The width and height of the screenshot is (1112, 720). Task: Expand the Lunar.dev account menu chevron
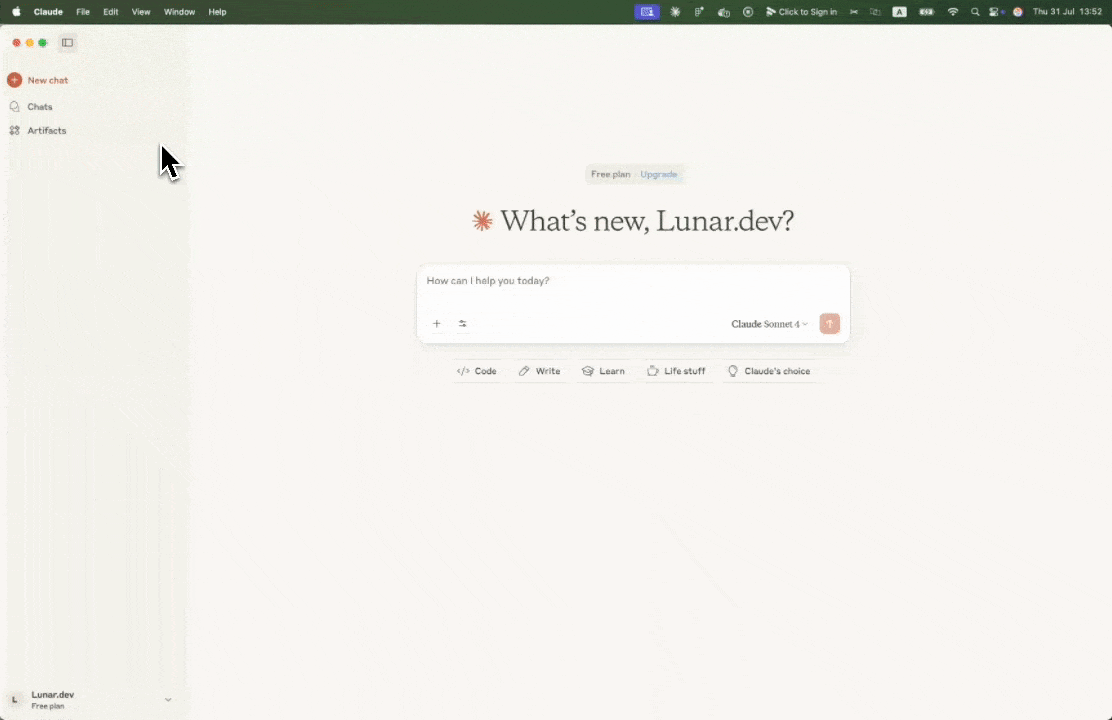coord(168,699)
